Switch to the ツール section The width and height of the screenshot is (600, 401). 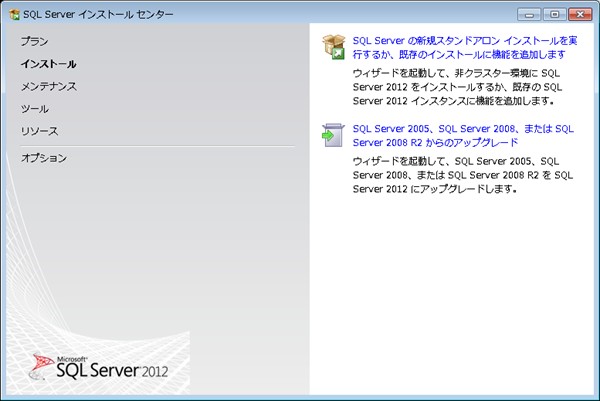(34, 109)
